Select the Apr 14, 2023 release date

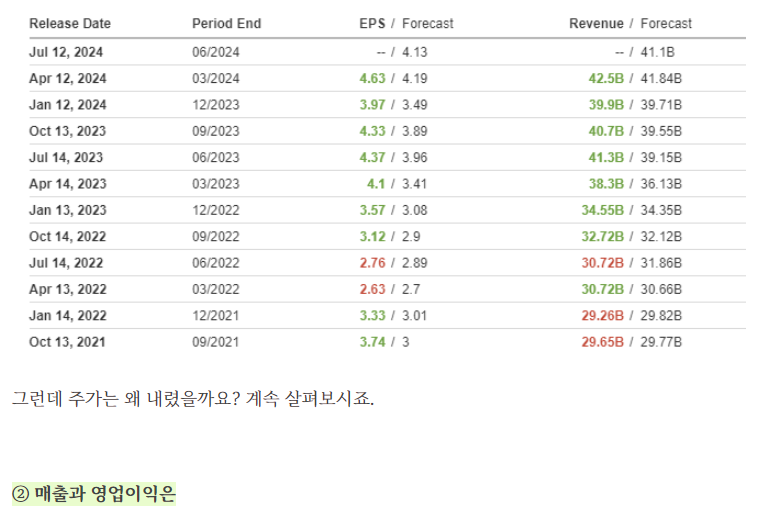point(68,184)
